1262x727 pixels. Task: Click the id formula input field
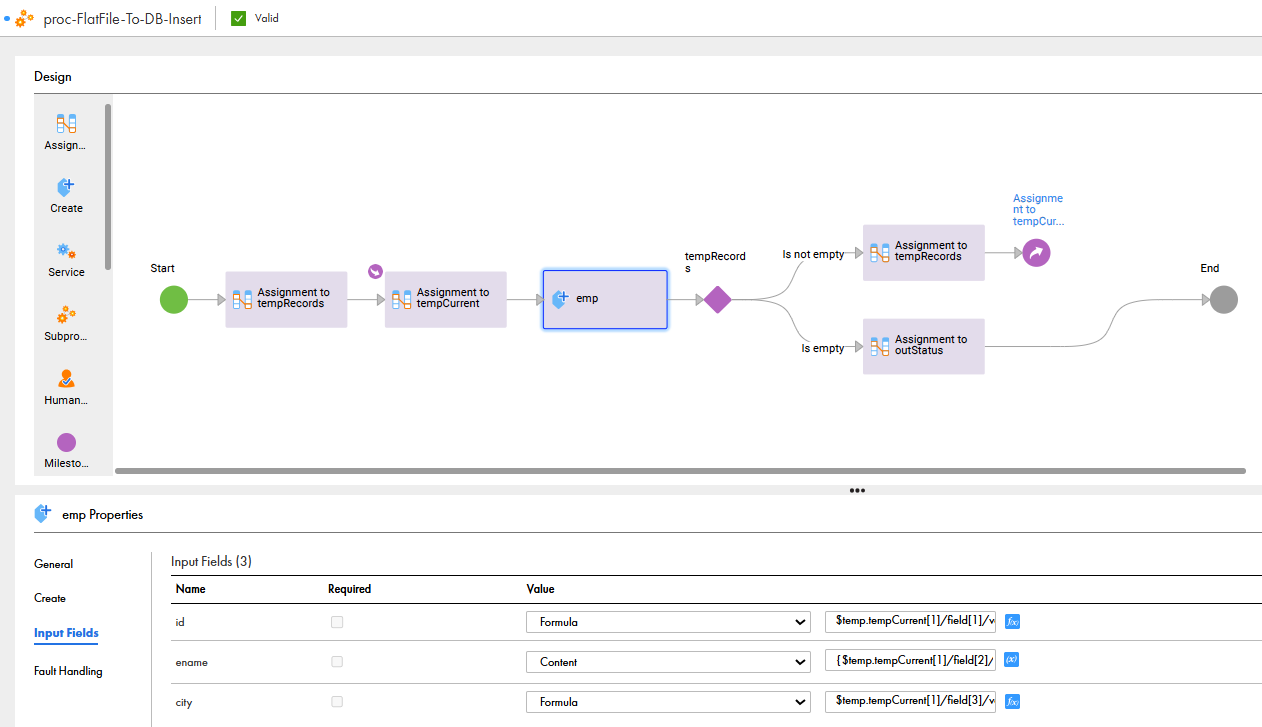(x=912, y=621)
